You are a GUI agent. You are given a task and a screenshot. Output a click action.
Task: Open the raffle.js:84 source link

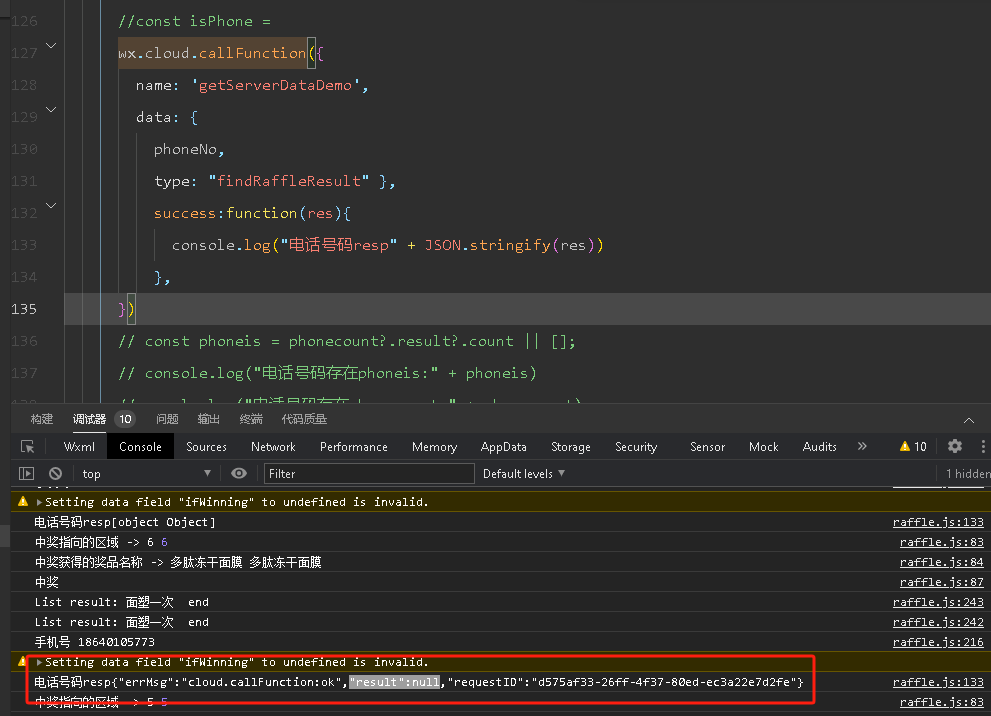point(942,562)
